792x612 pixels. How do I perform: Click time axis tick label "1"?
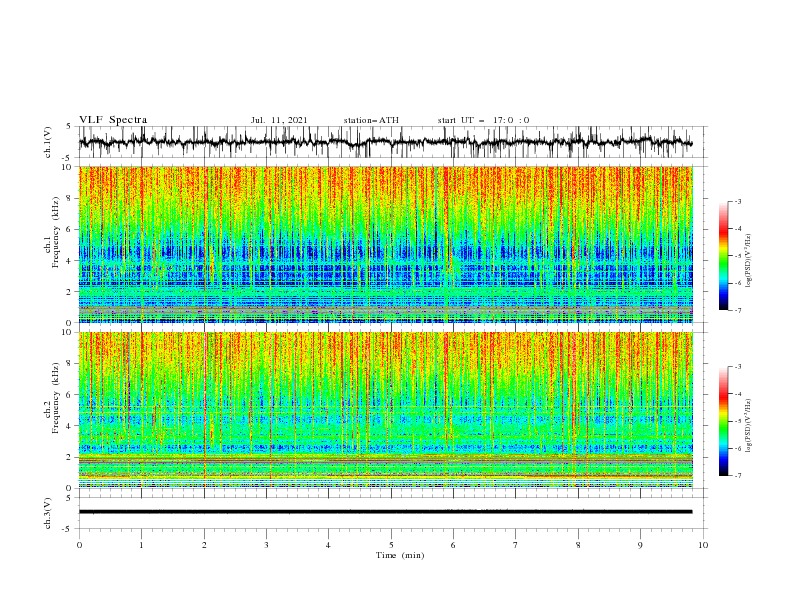pyautogui.click(x=141, y=545)
